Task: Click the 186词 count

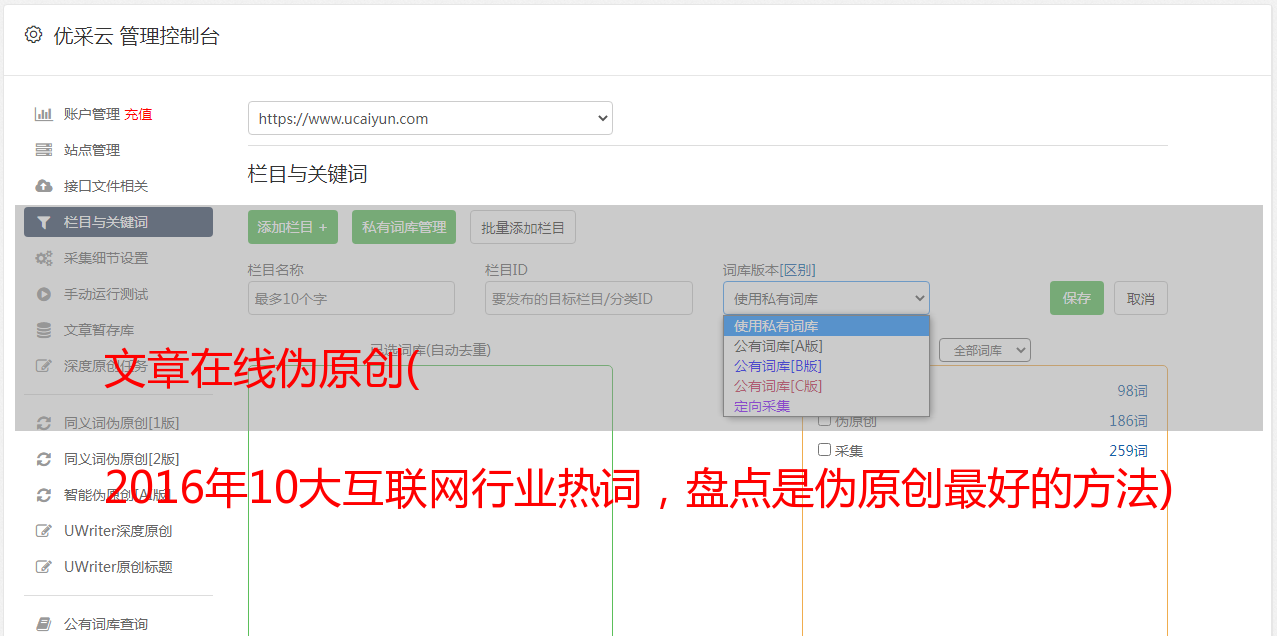Action: 1128,421
